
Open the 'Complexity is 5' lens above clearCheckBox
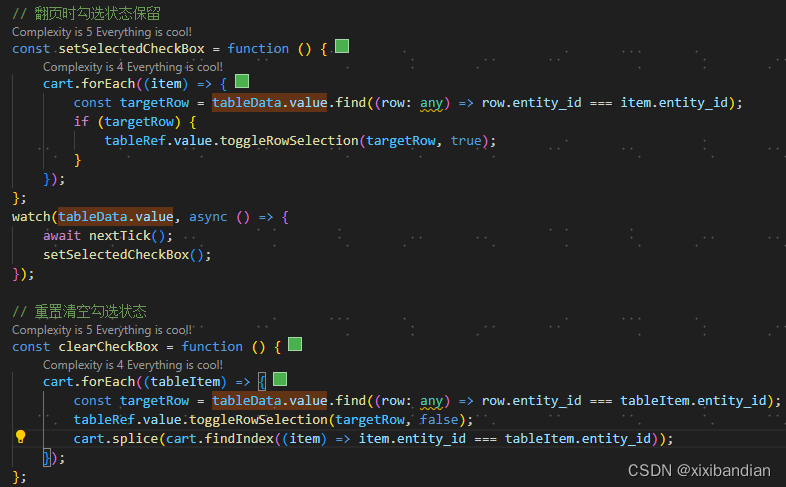102,330
